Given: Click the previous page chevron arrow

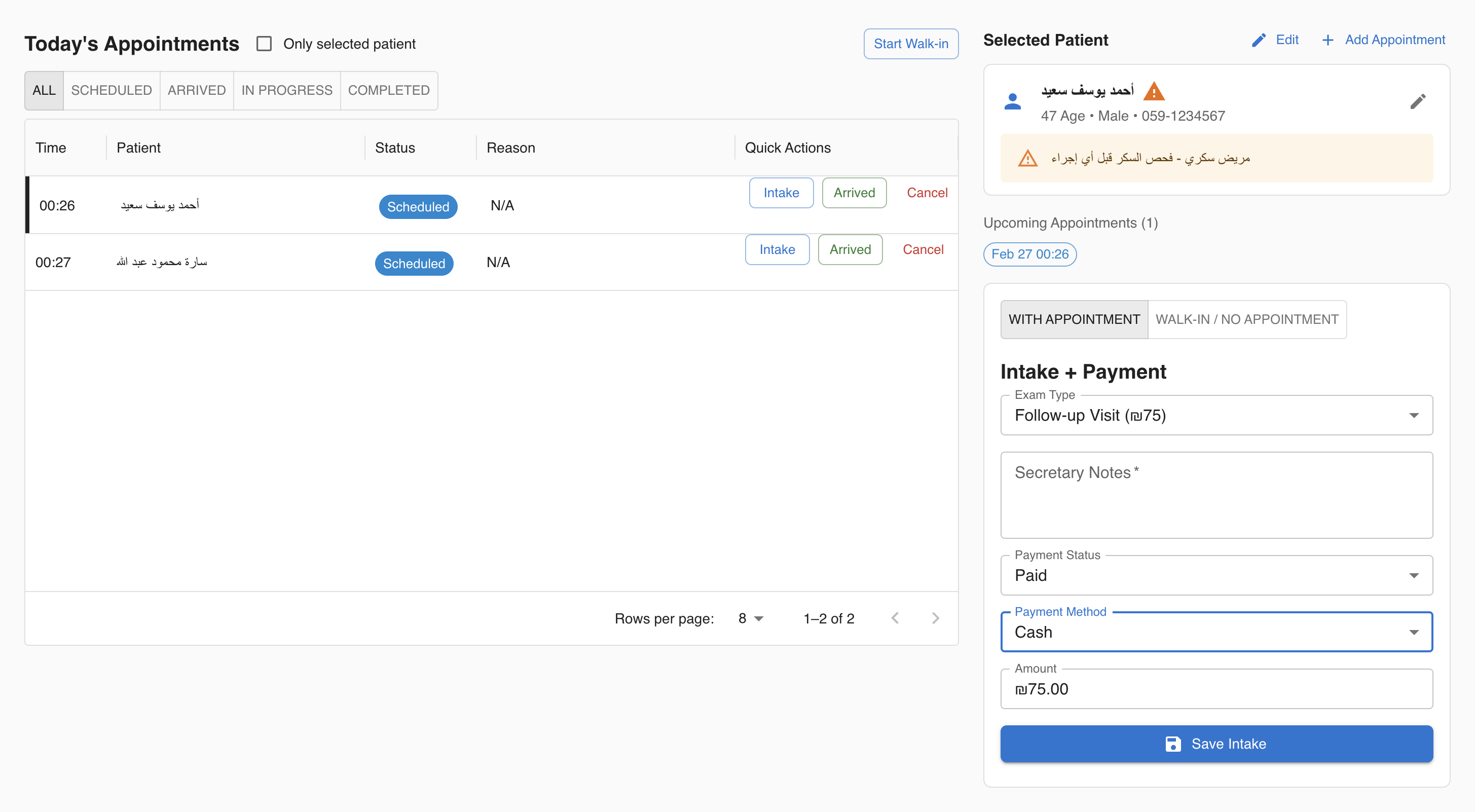Looking at the screenshot, I should [895, 618].
